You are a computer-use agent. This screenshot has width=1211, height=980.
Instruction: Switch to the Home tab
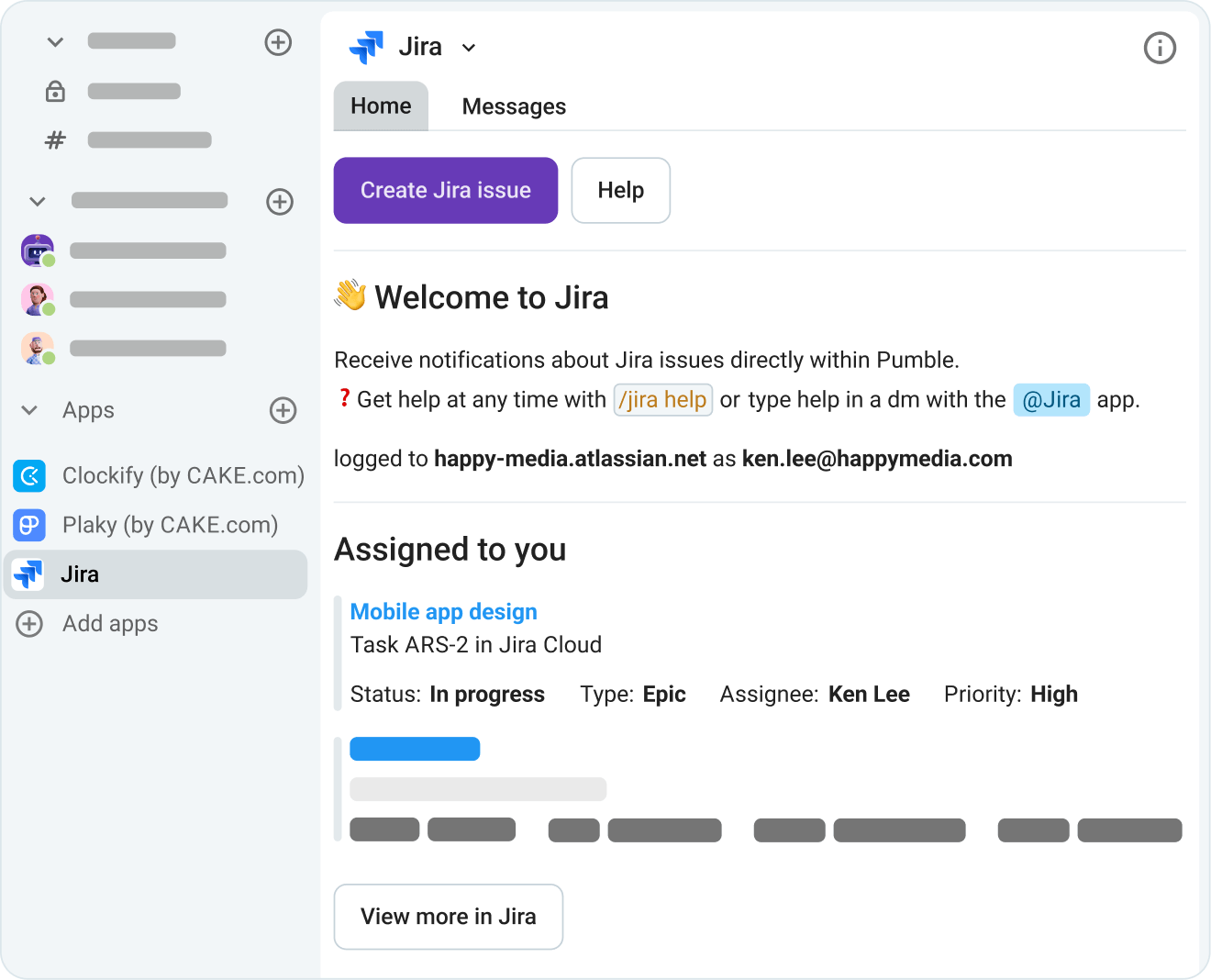click(381, 106)
